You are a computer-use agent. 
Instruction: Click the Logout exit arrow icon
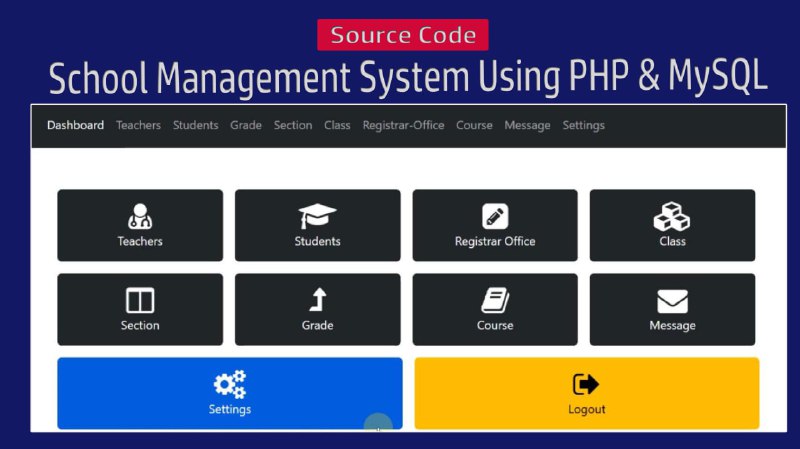pos(586,384)
